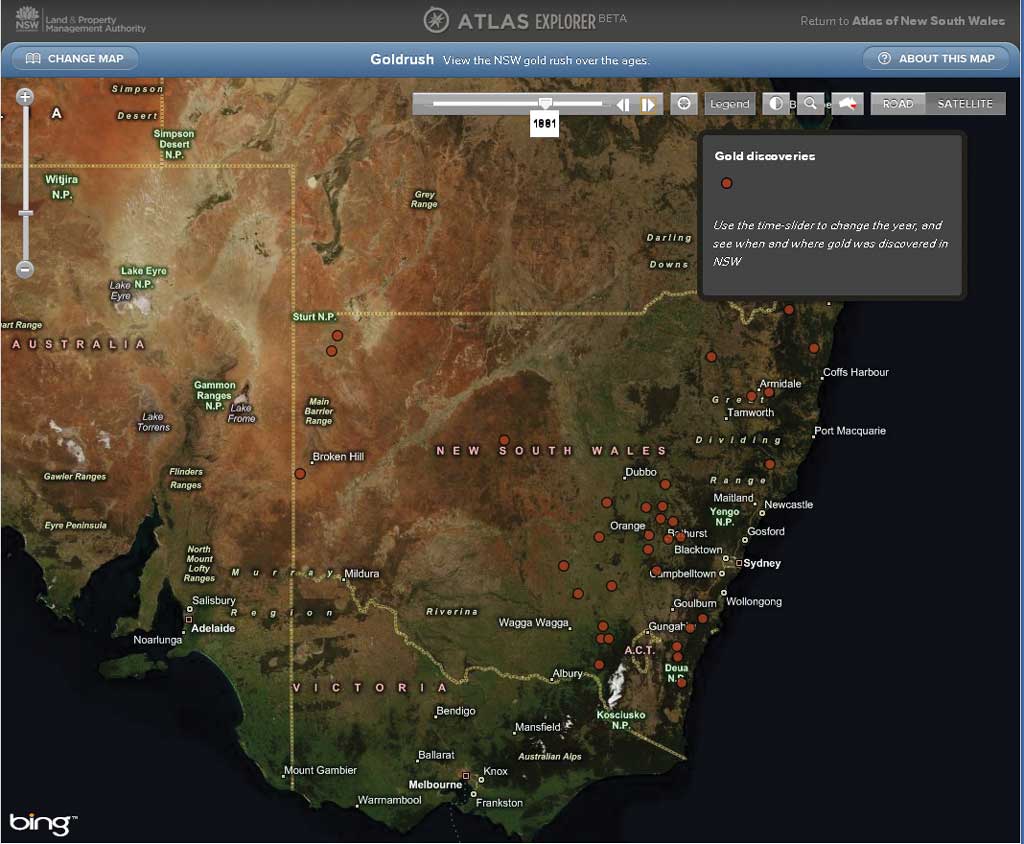The width and height of the screenshot is (1024, 844).
Task: Click the Sydney city label
Action: pyautogui.click(x=761, y=563)
